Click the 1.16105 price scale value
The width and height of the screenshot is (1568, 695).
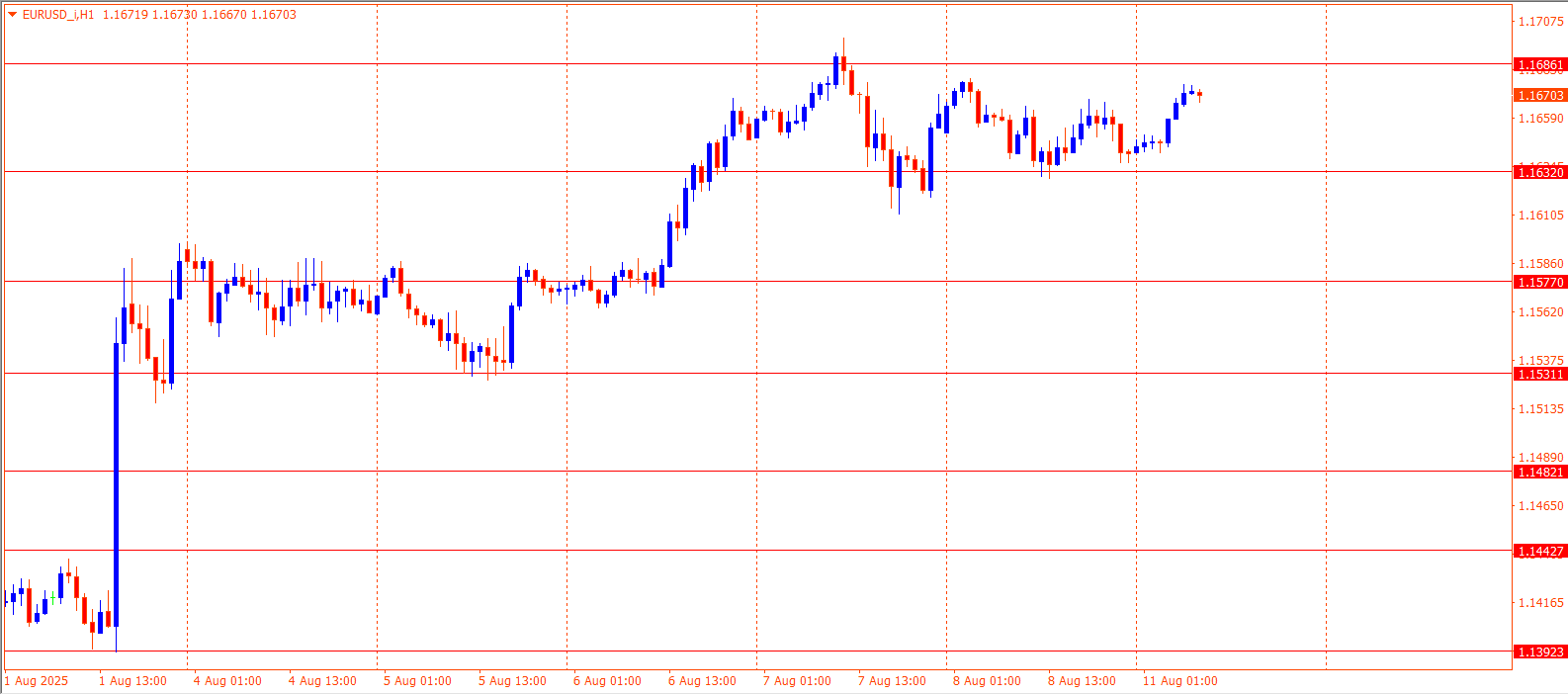[x=1541, y=215]
